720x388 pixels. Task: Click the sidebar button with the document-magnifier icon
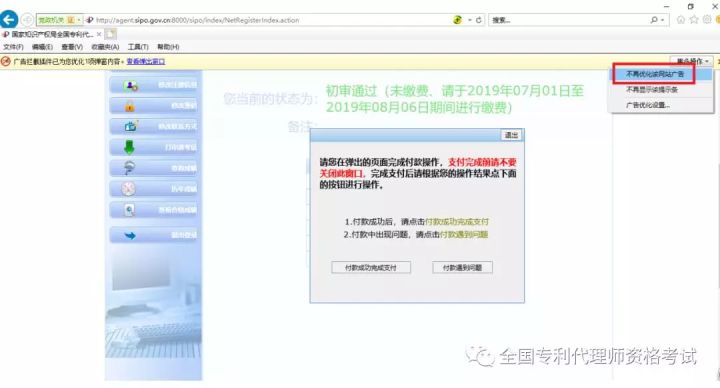pyautogui.click(x=154, y=210)
